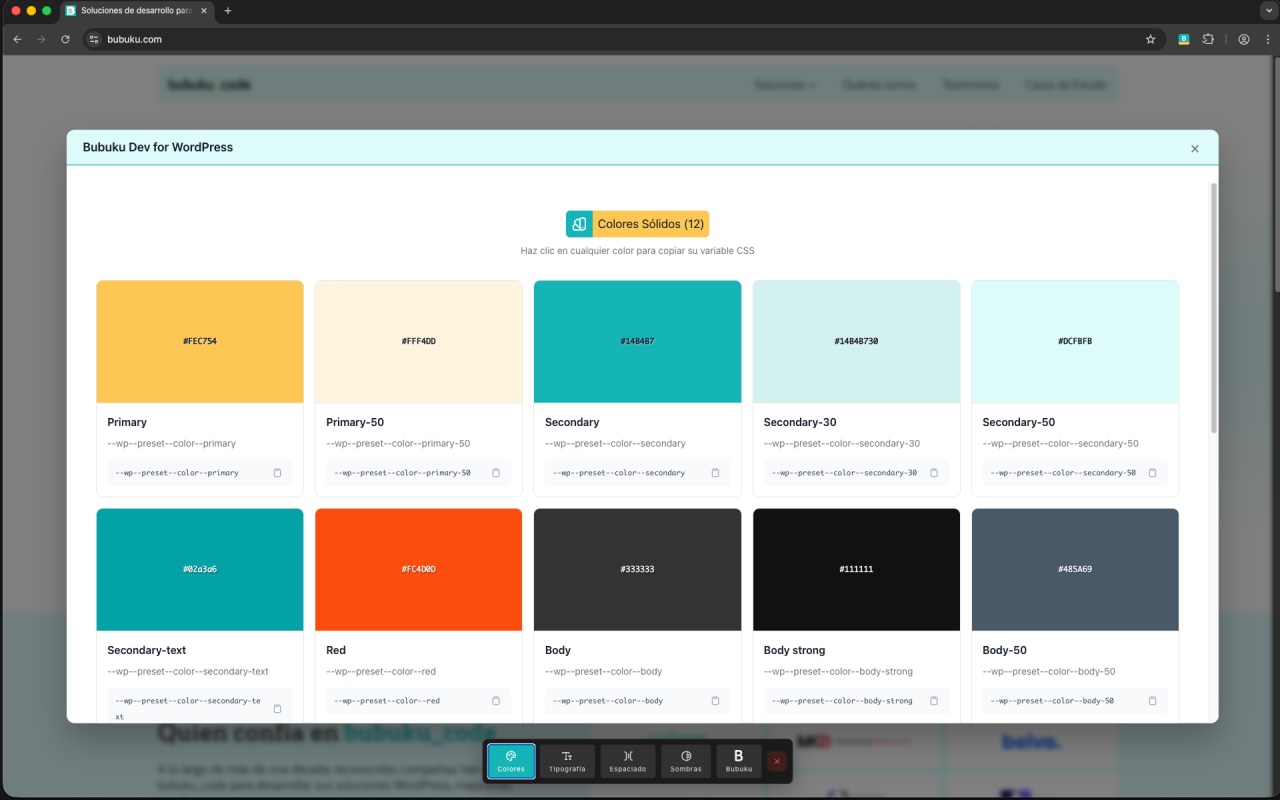The image size is (1280, 800).
Task: Switch to the Tipografía tab in the bottom toolbar
Action: pyautogui.click(x=567, y=762)
